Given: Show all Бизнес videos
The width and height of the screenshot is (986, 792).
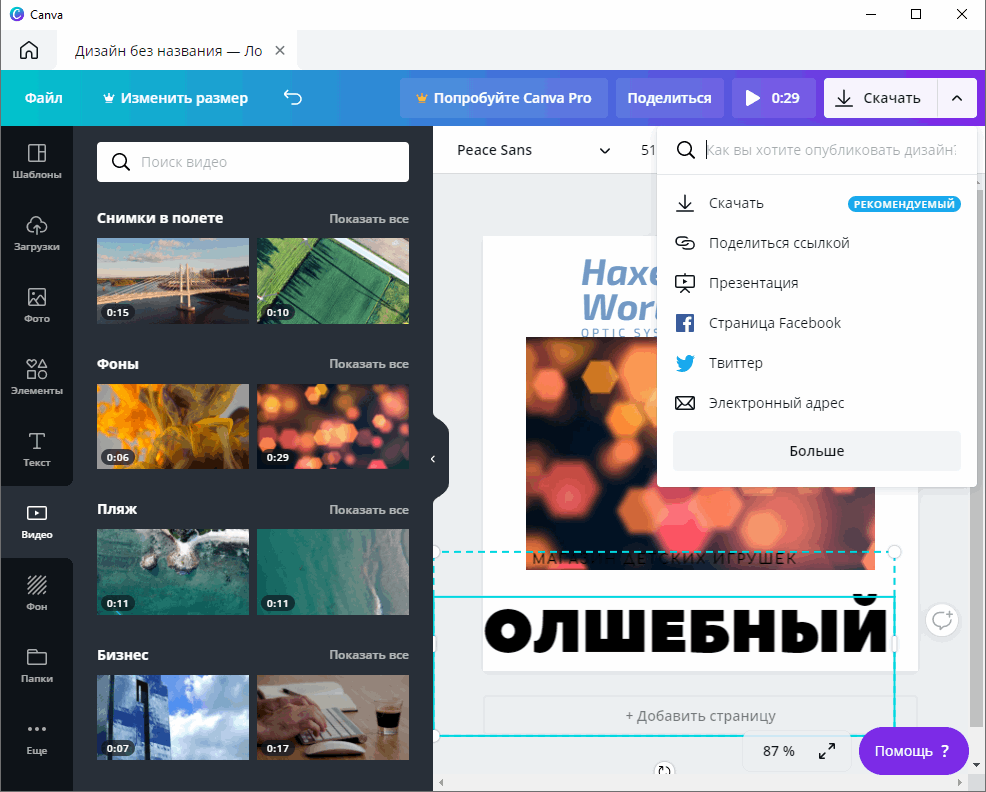Looking at the screenshot, I should (x=369, y=655).
